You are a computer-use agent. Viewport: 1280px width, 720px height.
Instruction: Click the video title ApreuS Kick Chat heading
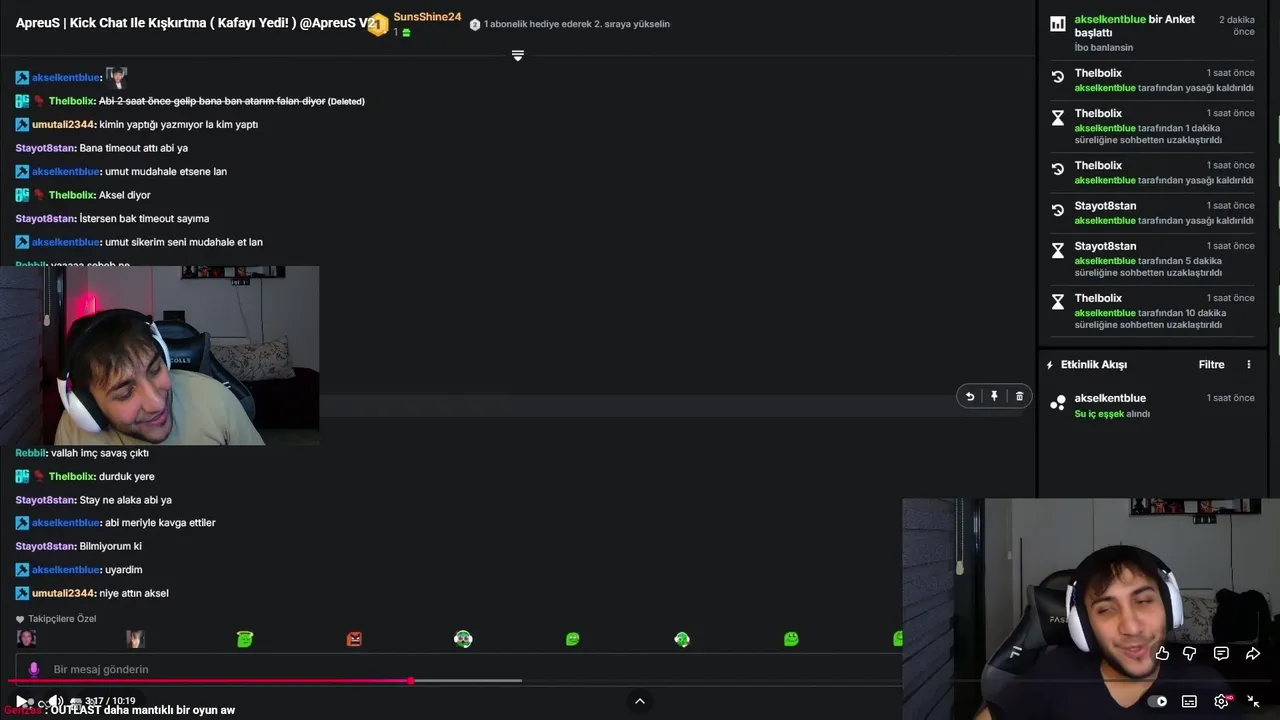click(x=196, y=23)
